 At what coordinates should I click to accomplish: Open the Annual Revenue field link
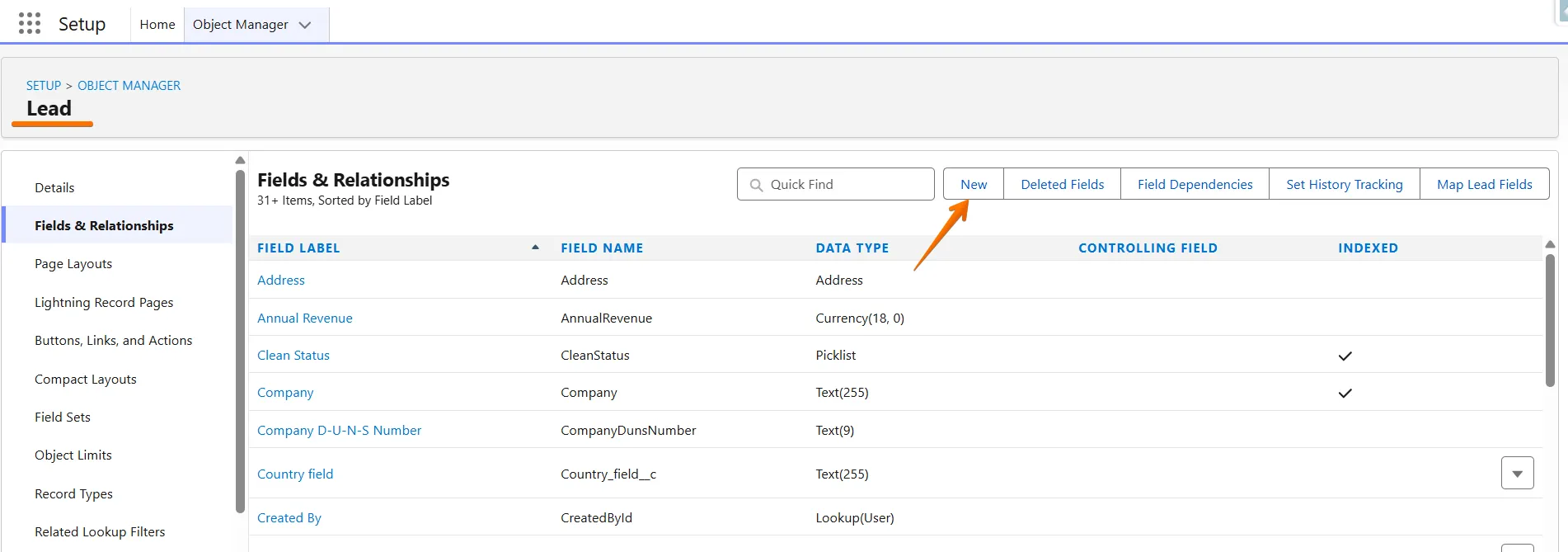(304, 318)
